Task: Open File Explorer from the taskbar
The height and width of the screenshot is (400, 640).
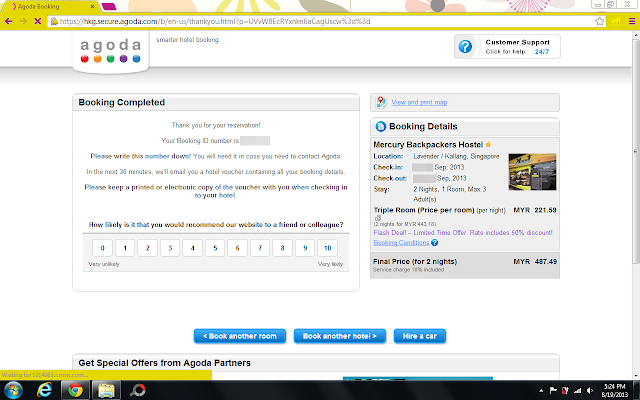Action: coord(106,390)
